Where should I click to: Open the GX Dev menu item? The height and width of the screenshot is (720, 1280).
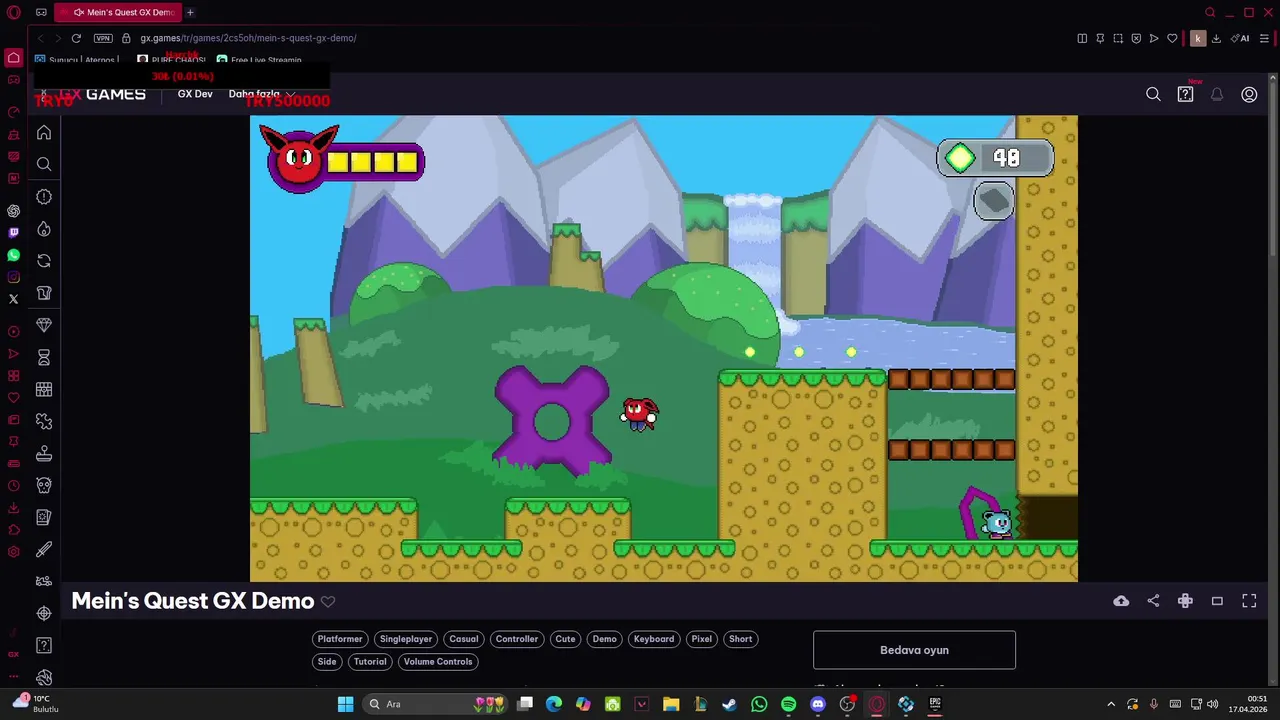(x=195, y=94)
